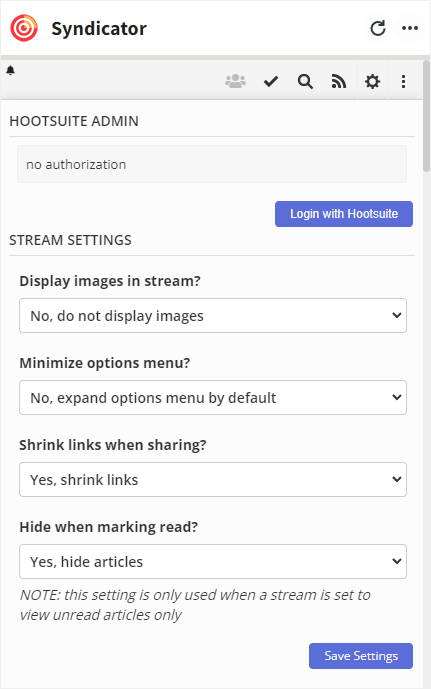The height and width of the screenshot is (689, 431).
Task: Open Shrink links when sharing dropdown
Action: pyautogui.click(x=213, y=479)
